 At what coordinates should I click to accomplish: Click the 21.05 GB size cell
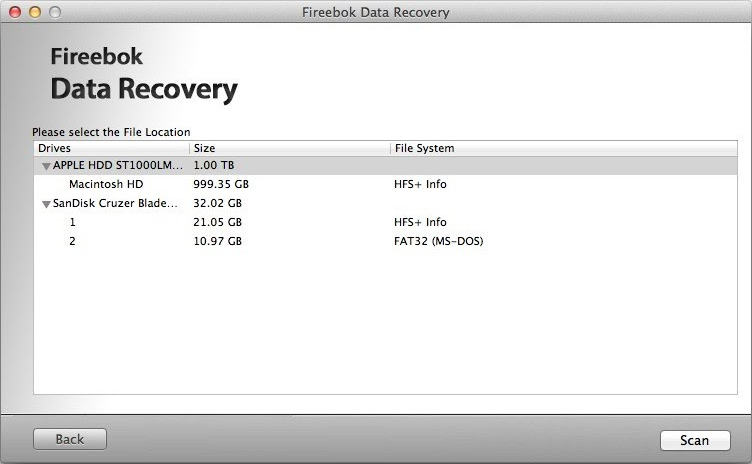point(217,222)
